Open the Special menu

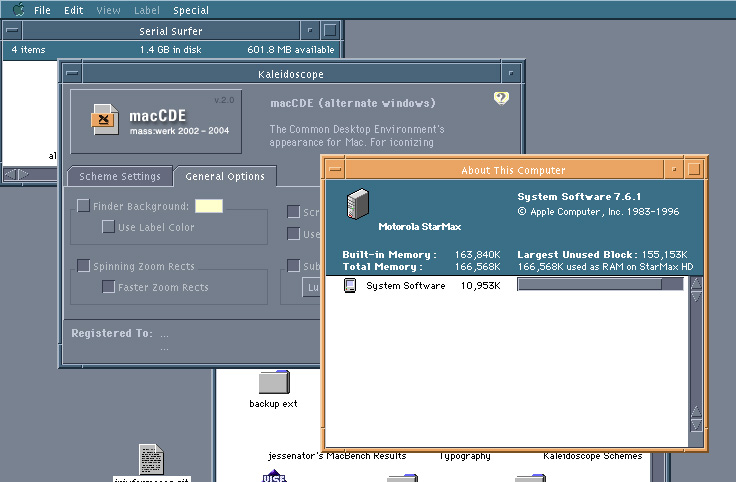pos(190,10)
